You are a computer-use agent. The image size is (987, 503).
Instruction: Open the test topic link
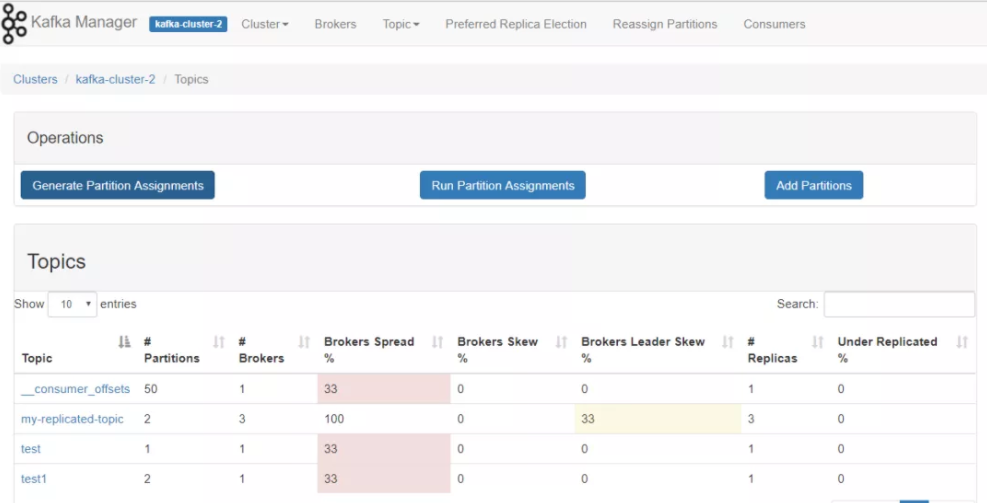(31, 449)
